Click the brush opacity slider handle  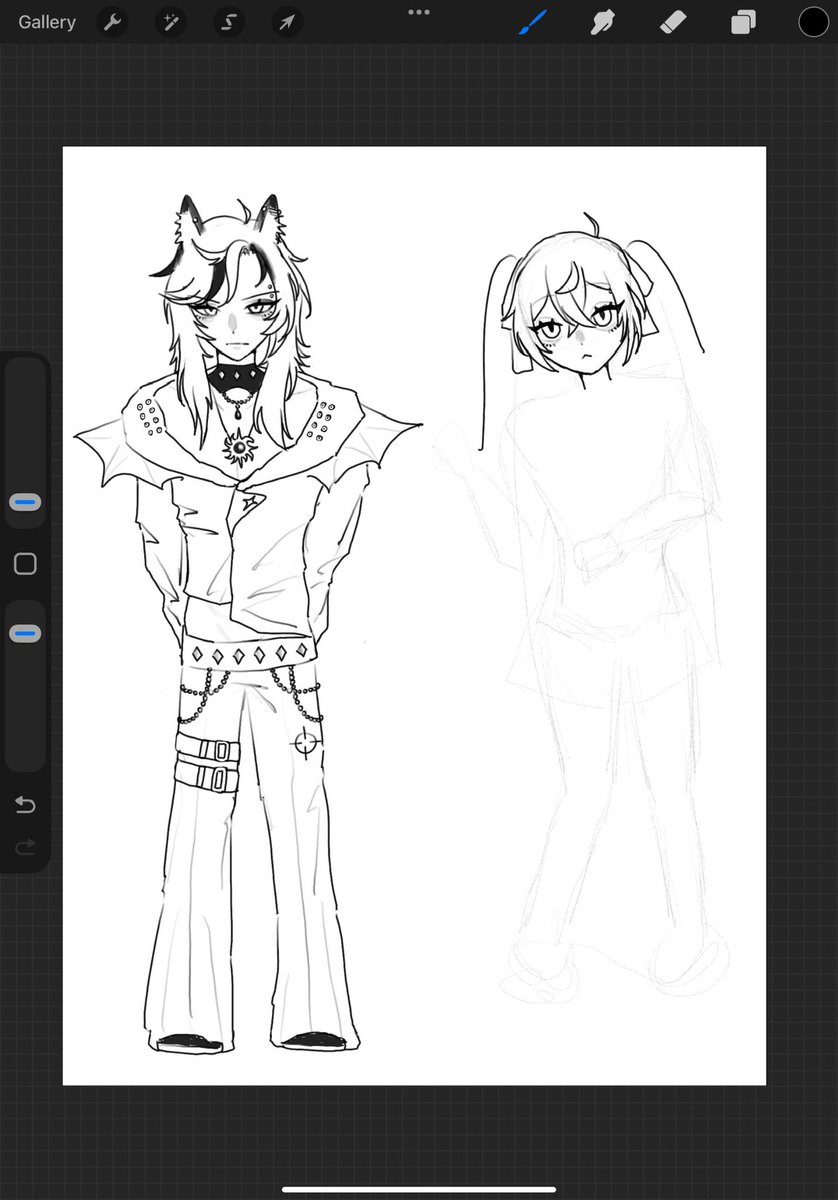[x=25, y=633]
